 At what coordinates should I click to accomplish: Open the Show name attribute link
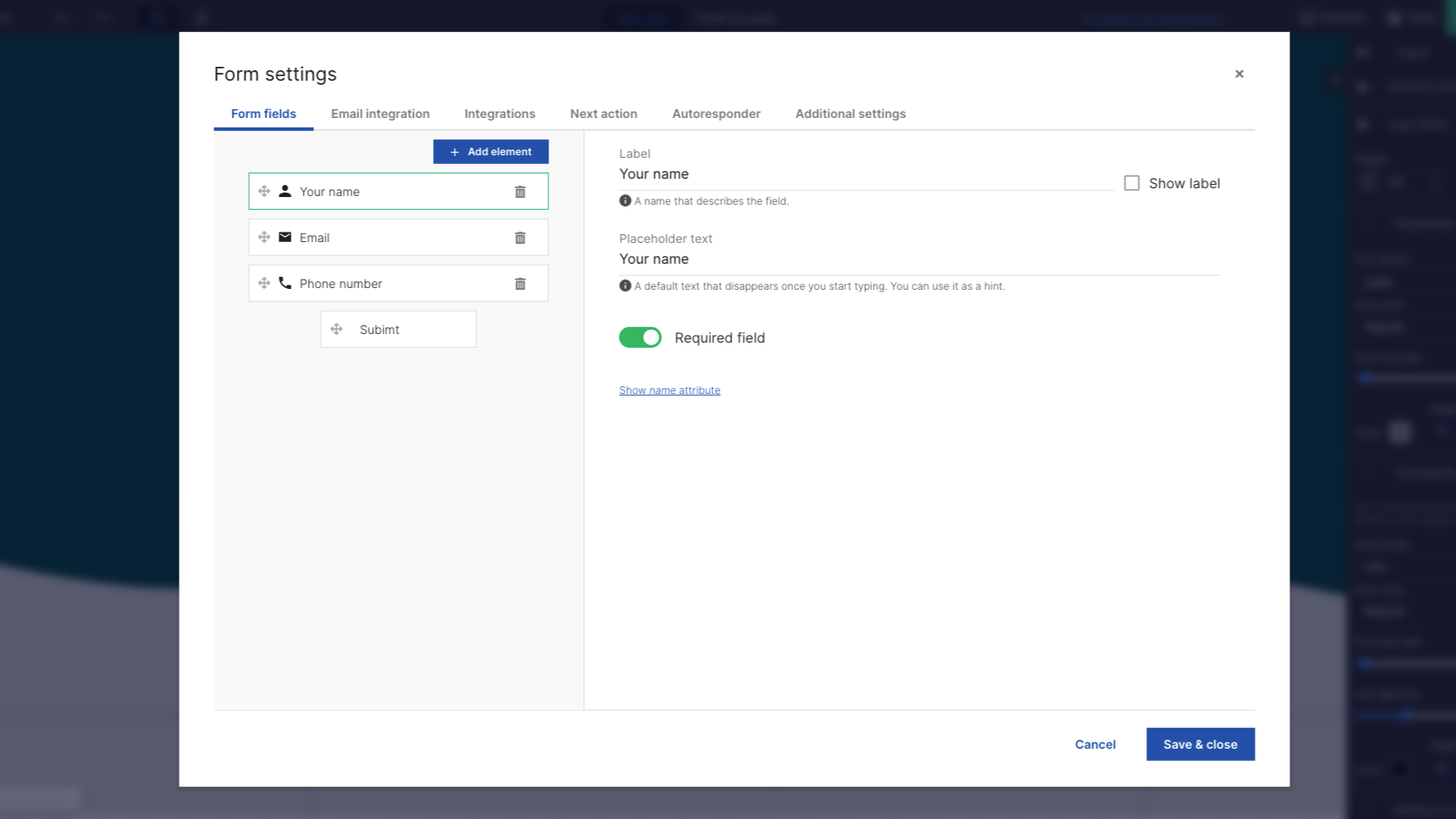[669, 390]
